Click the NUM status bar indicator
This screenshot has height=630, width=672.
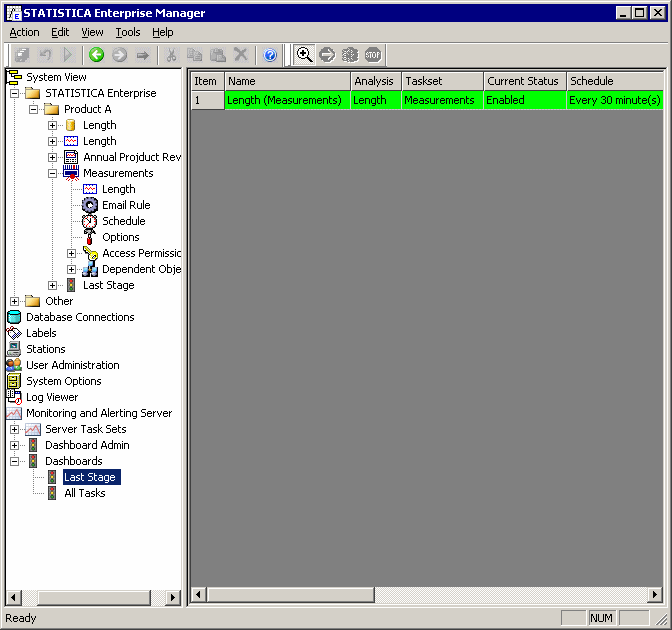(601, 618)
